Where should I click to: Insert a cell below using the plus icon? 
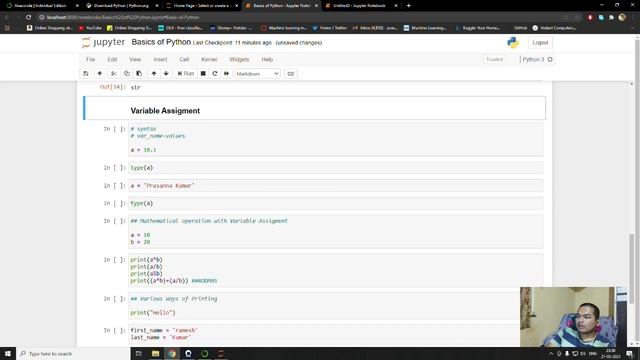tap(100, 73)
